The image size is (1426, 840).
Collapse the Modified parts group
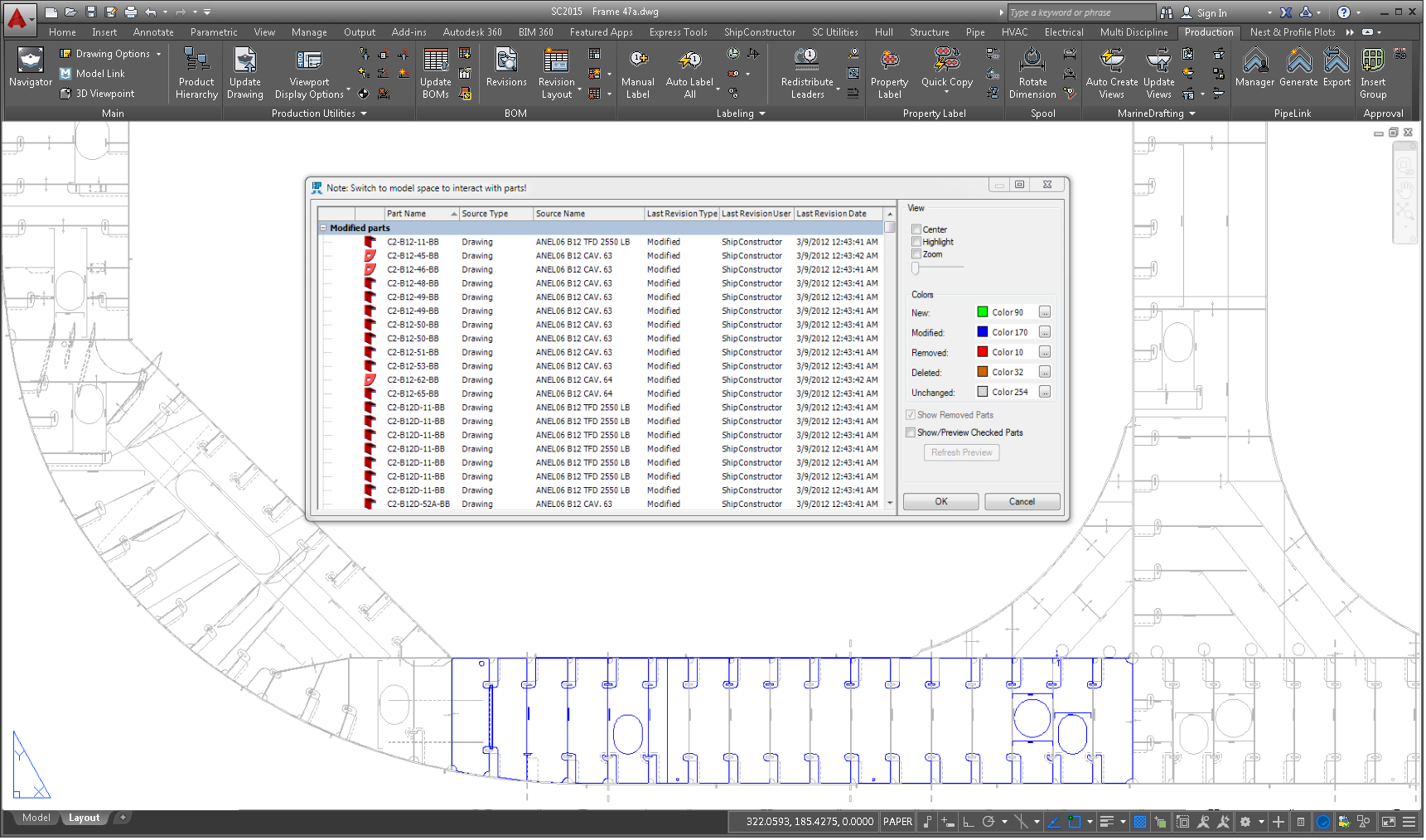[323, 228]
